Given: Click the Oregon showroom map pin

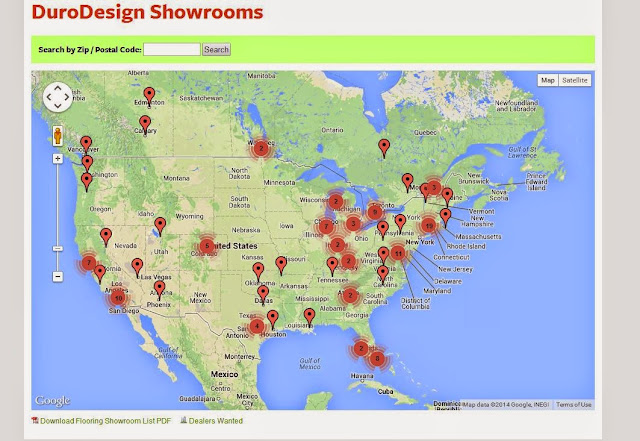Looking at the screenshot, I should 87,182.
